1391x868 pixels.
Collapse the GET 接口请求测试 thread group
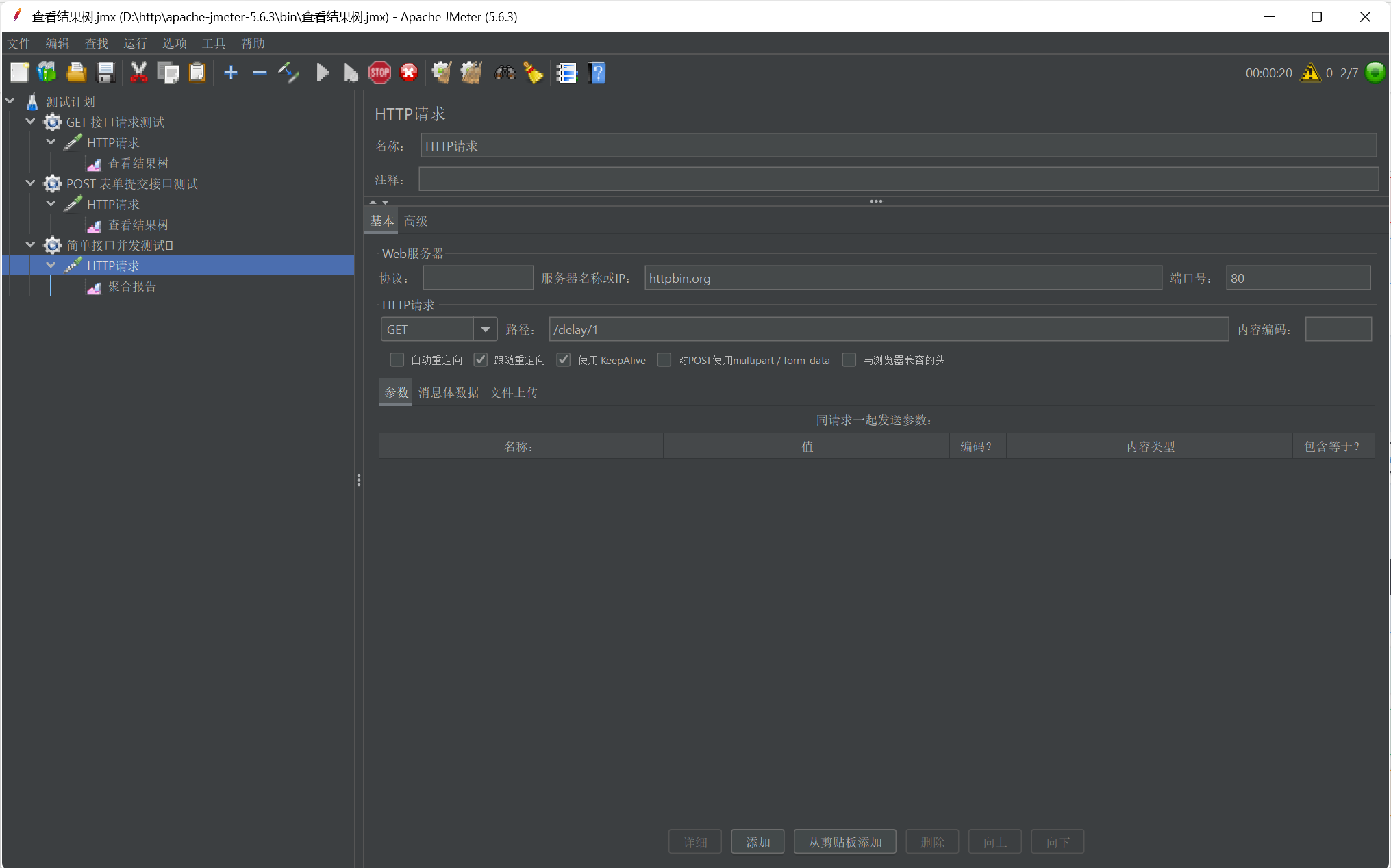[x=30, y=122]
